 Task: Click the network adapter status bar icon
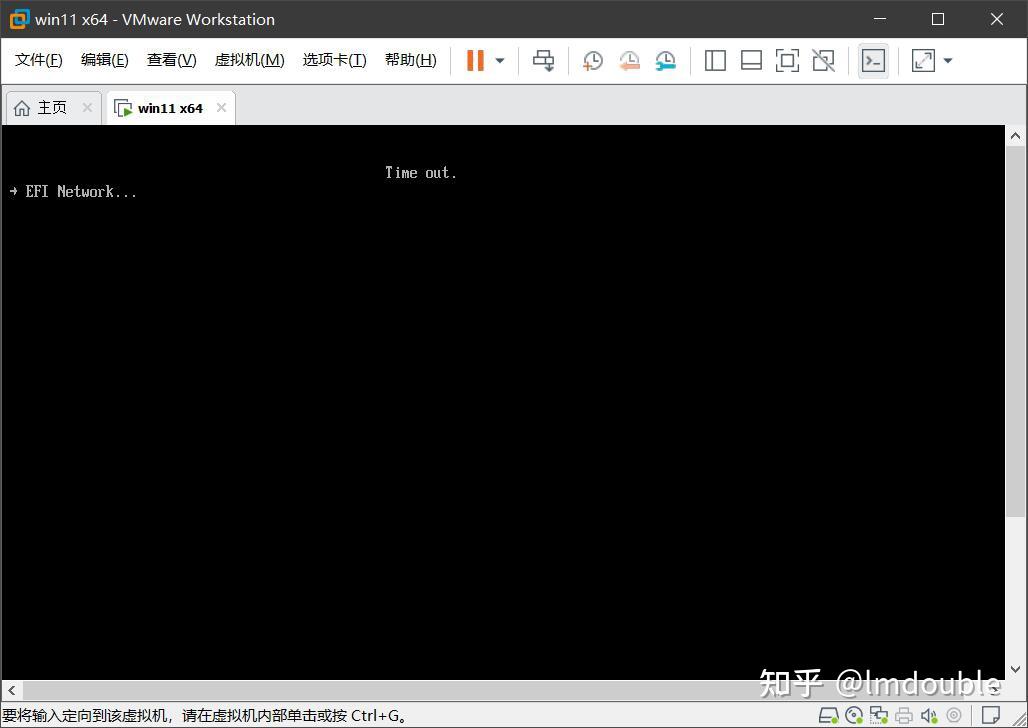879,715
